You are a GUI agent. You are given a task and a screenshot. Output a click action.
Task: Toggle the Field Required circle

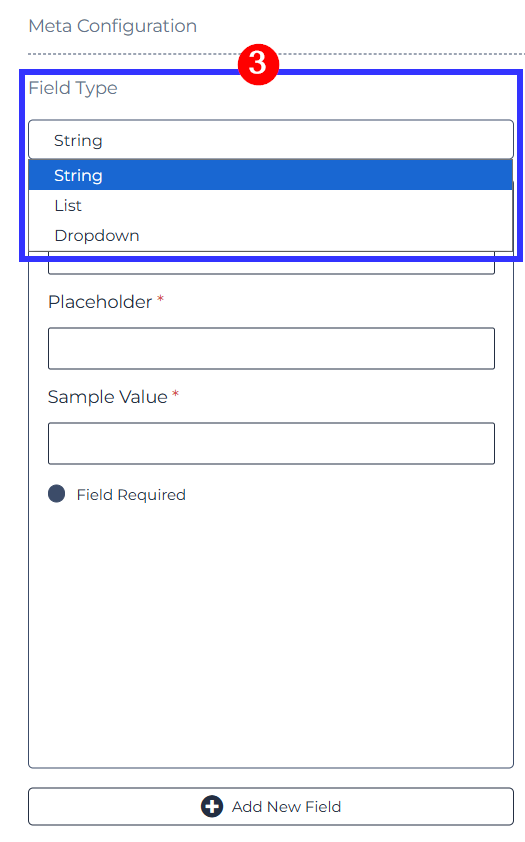tap(56, 493)
